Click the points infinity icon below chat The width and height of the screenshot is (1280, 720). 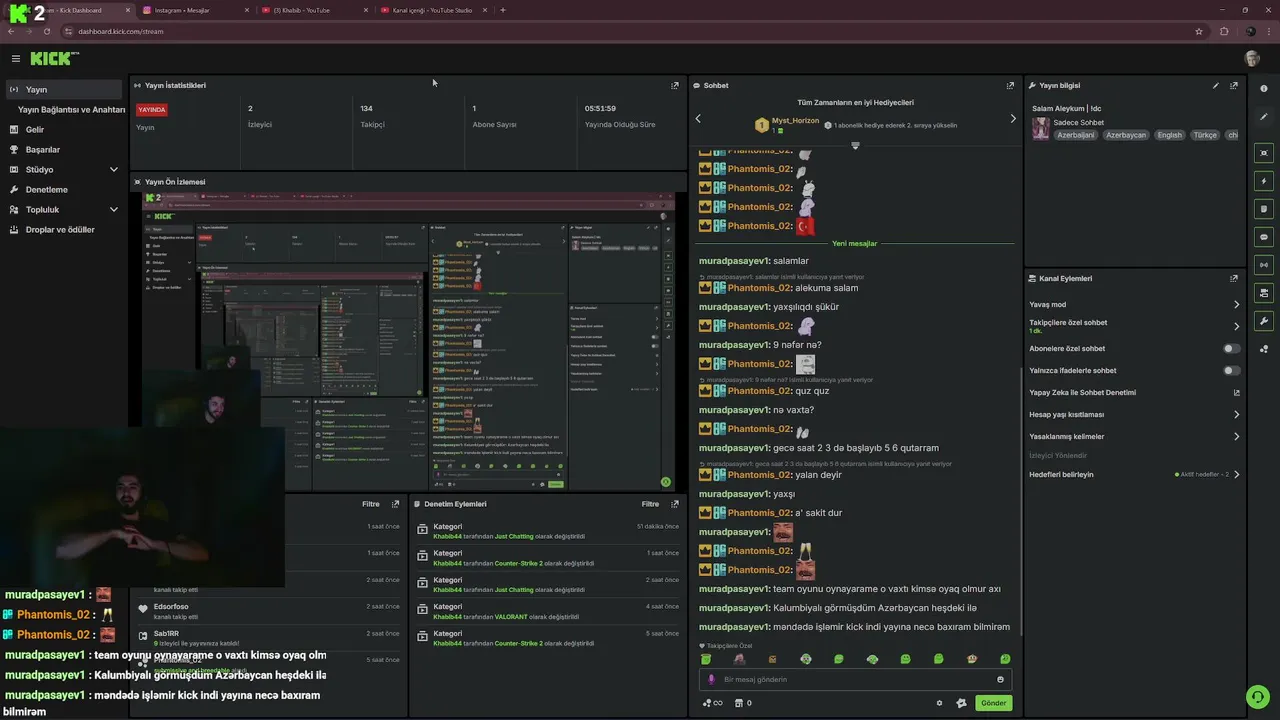pyautogui.click(x=712, y=703)
